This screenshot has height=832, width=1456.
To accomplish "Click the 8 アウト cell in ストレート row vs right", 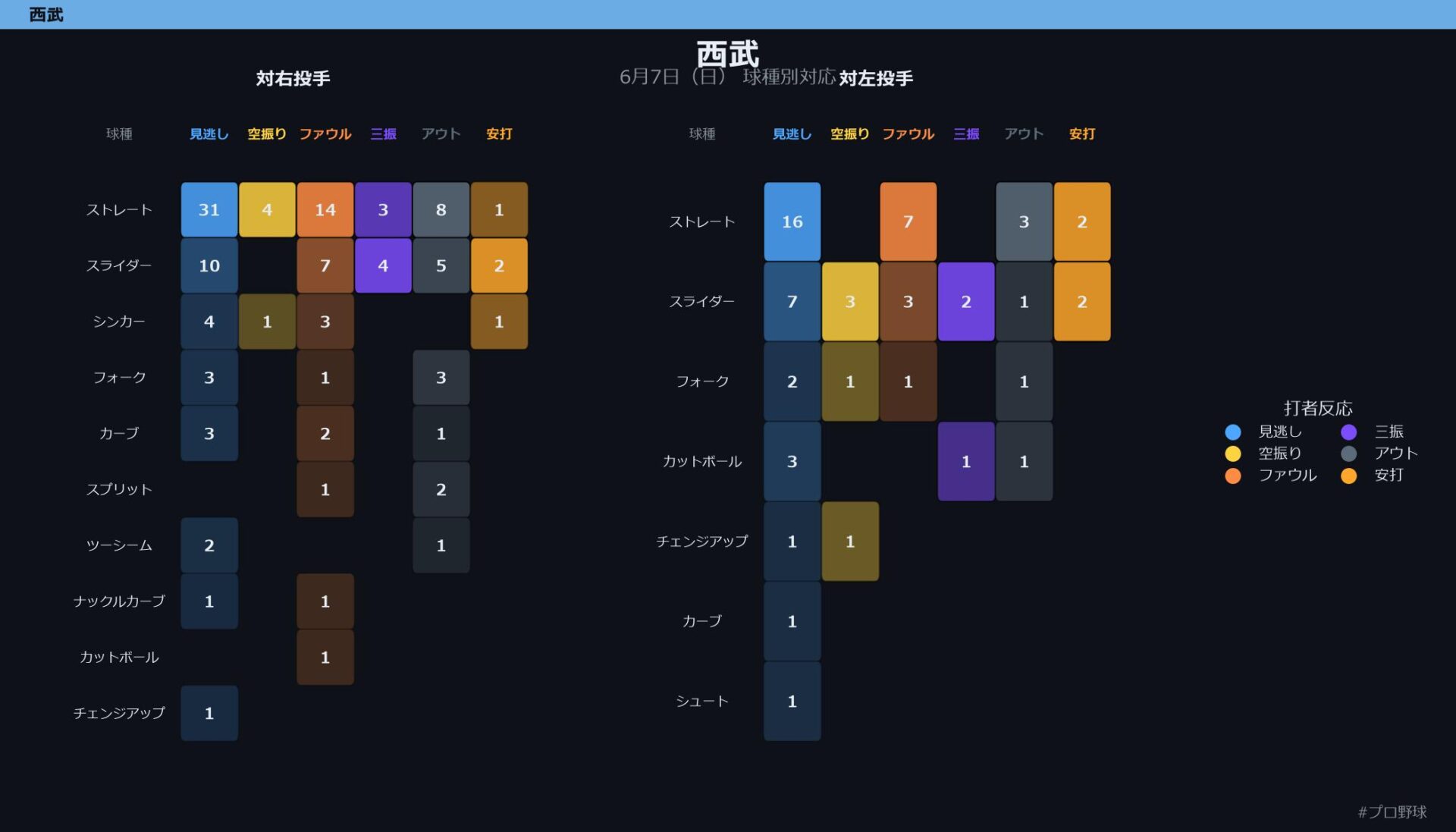I will click(x=441, y=209).
